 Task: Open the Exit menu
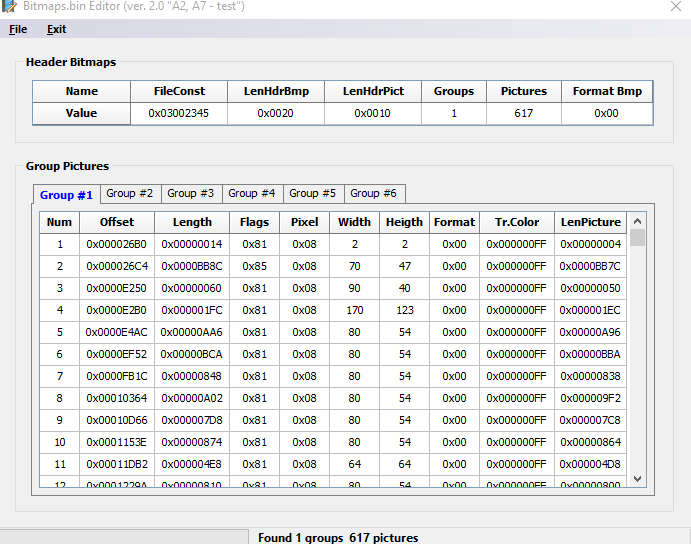[56, 29]
